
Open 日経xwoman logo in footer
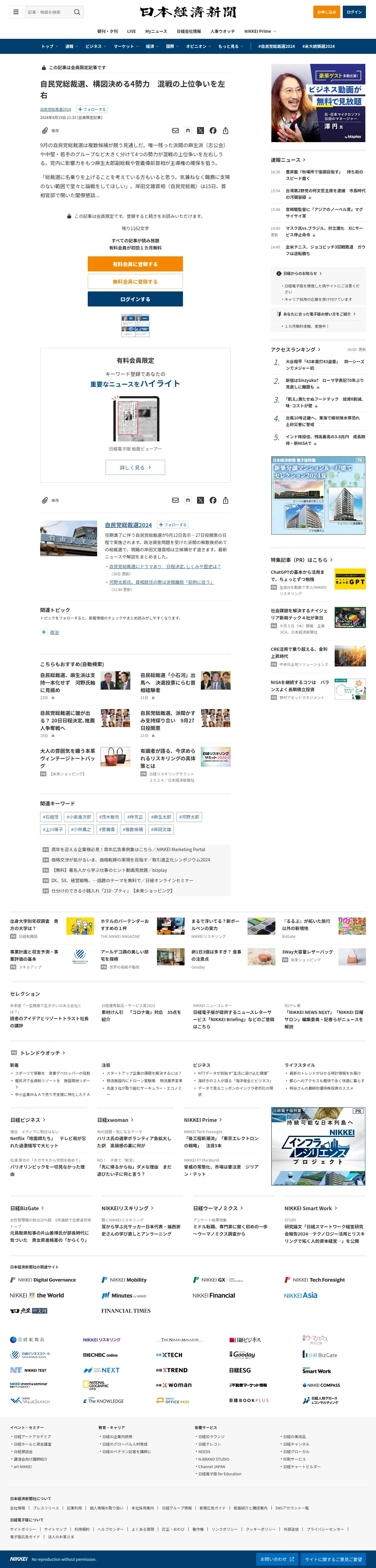point(174,1385)
